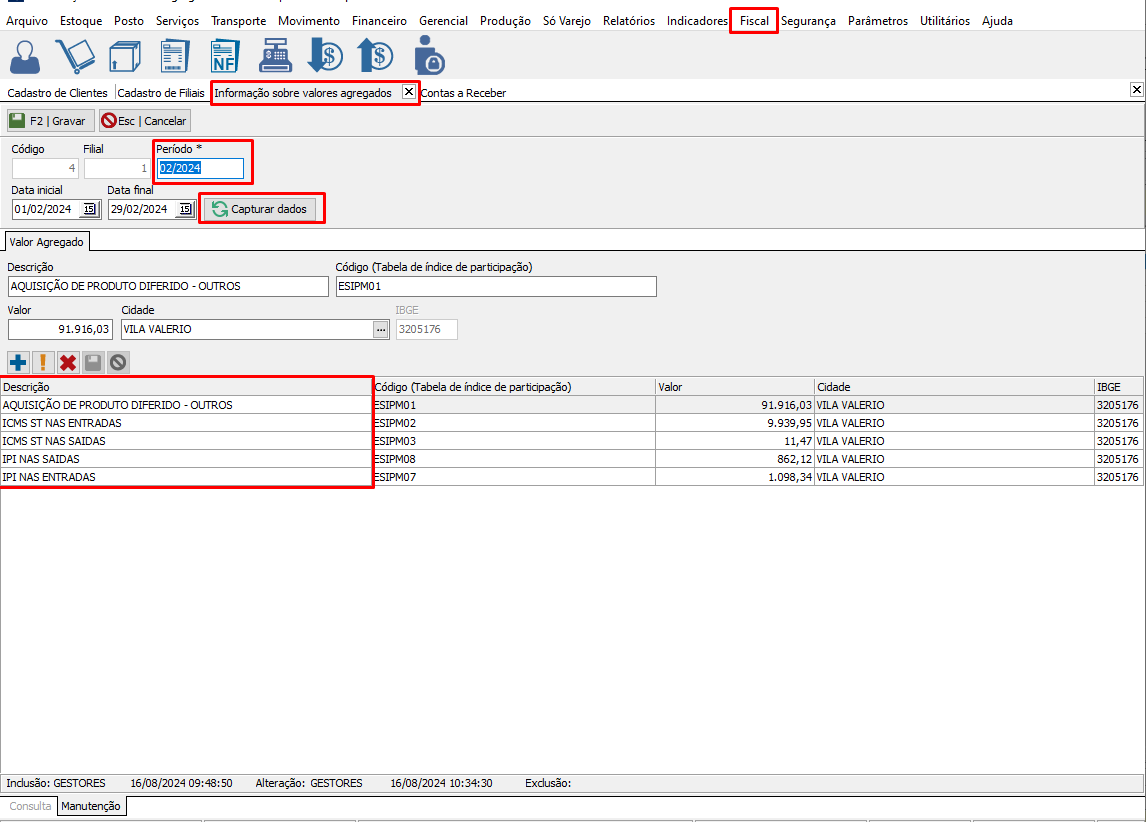This screenshot has height=822, width=1146.
Task: Click the Período input field
Action: (200, 168)
